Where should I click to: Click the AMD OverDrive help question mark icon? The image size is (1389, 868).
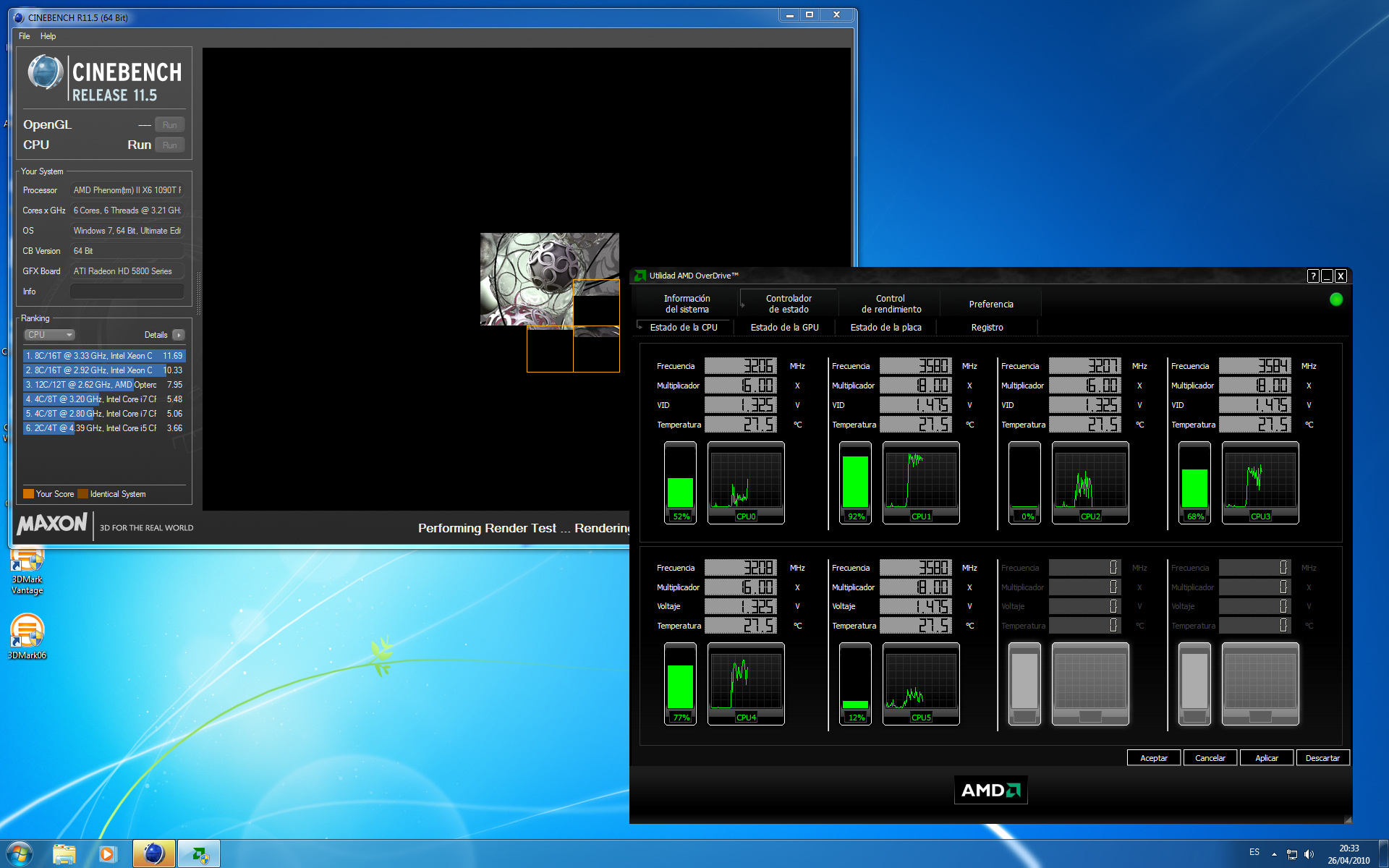coord(1313,276)
